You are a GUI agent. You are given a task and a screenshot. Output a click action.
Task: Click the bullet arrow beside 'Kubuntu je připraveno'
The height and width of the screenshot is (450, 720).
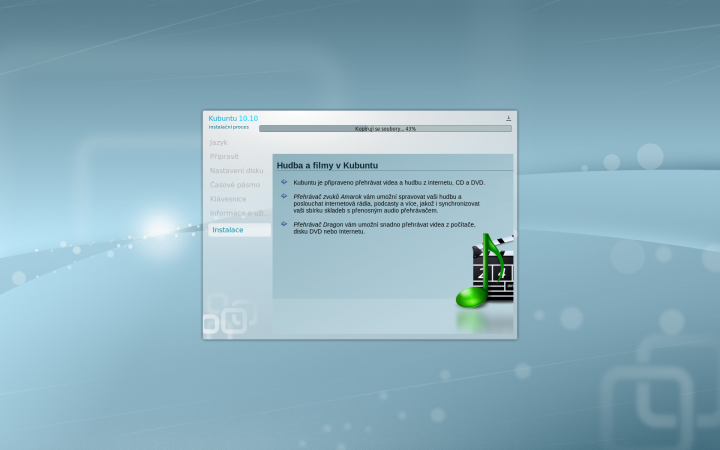[x=284, y=182]
